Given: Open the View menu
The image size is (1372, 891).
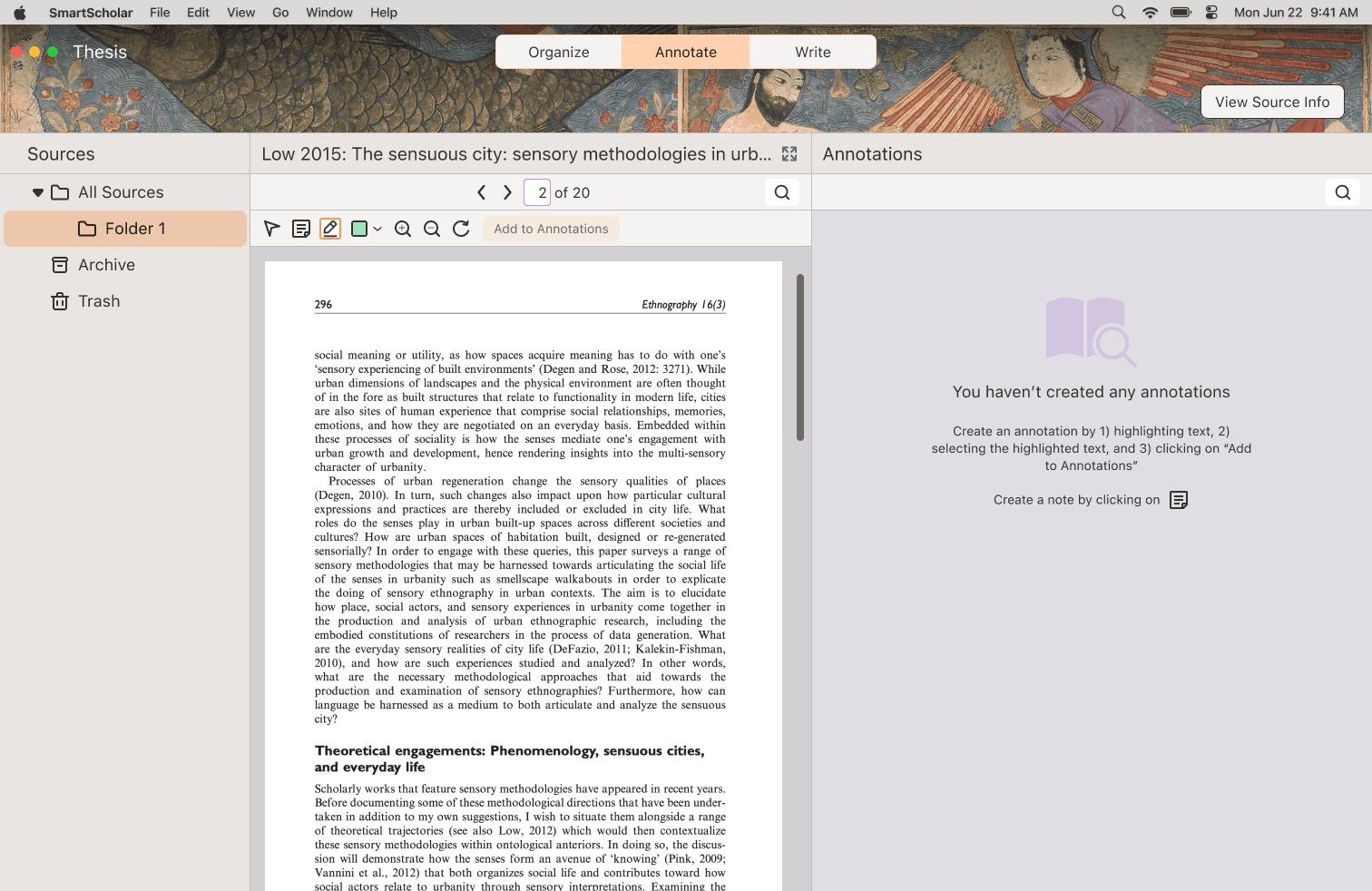Looking at the screenshot, I should coord(240,13).
